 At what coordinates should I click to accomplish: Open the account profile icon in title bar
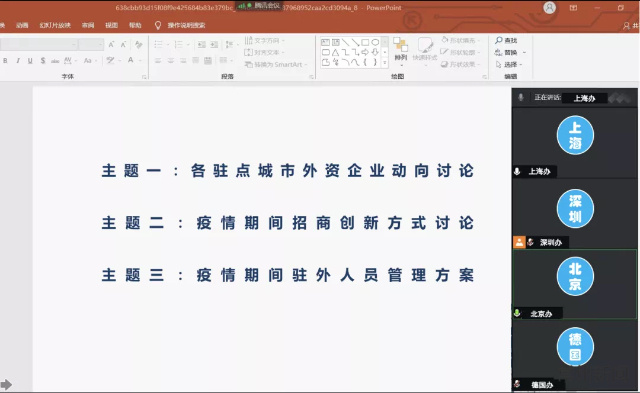tap(550, 8)
